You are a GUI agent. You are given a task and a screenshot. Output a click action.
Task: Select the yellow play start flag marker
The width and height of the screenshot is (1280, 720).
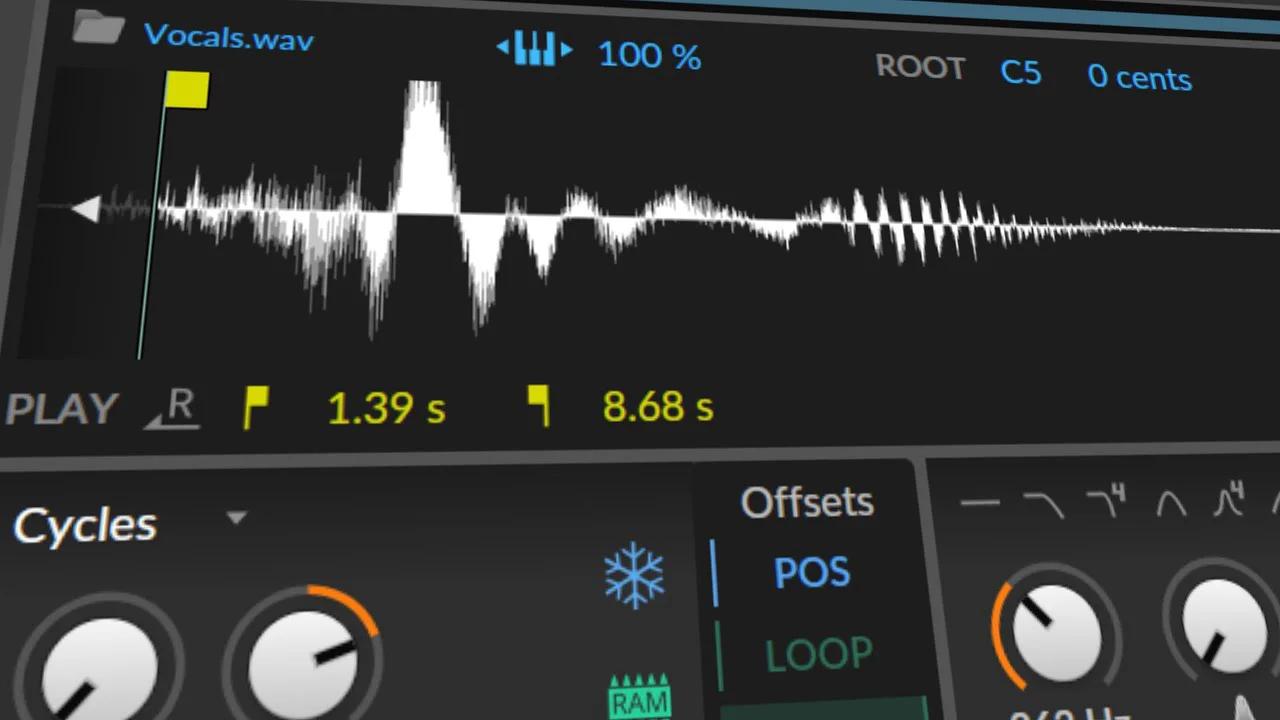pos(187,90)
